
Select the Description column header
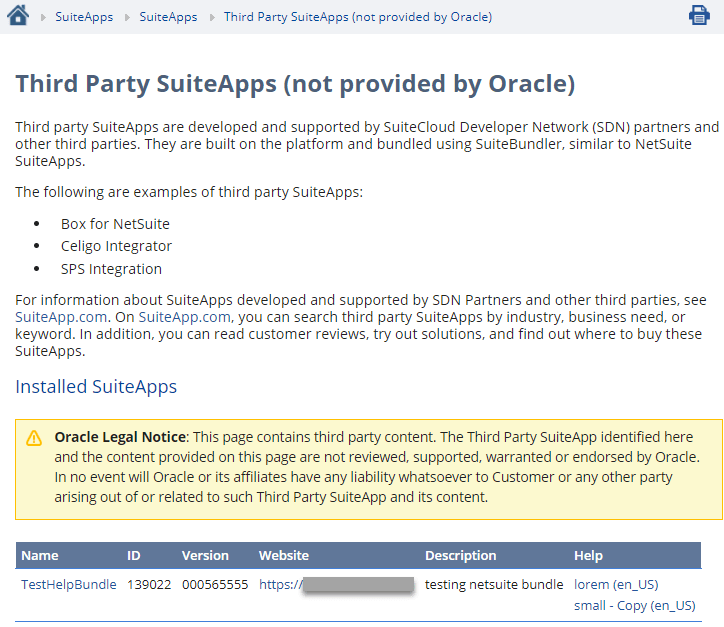pyautogui.click(x=460, y=555)
